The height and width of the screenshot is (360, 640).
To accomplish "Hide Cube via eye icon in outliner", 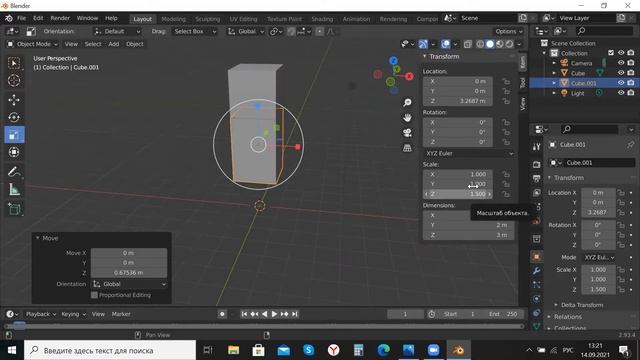I will [x=621, y=73].
